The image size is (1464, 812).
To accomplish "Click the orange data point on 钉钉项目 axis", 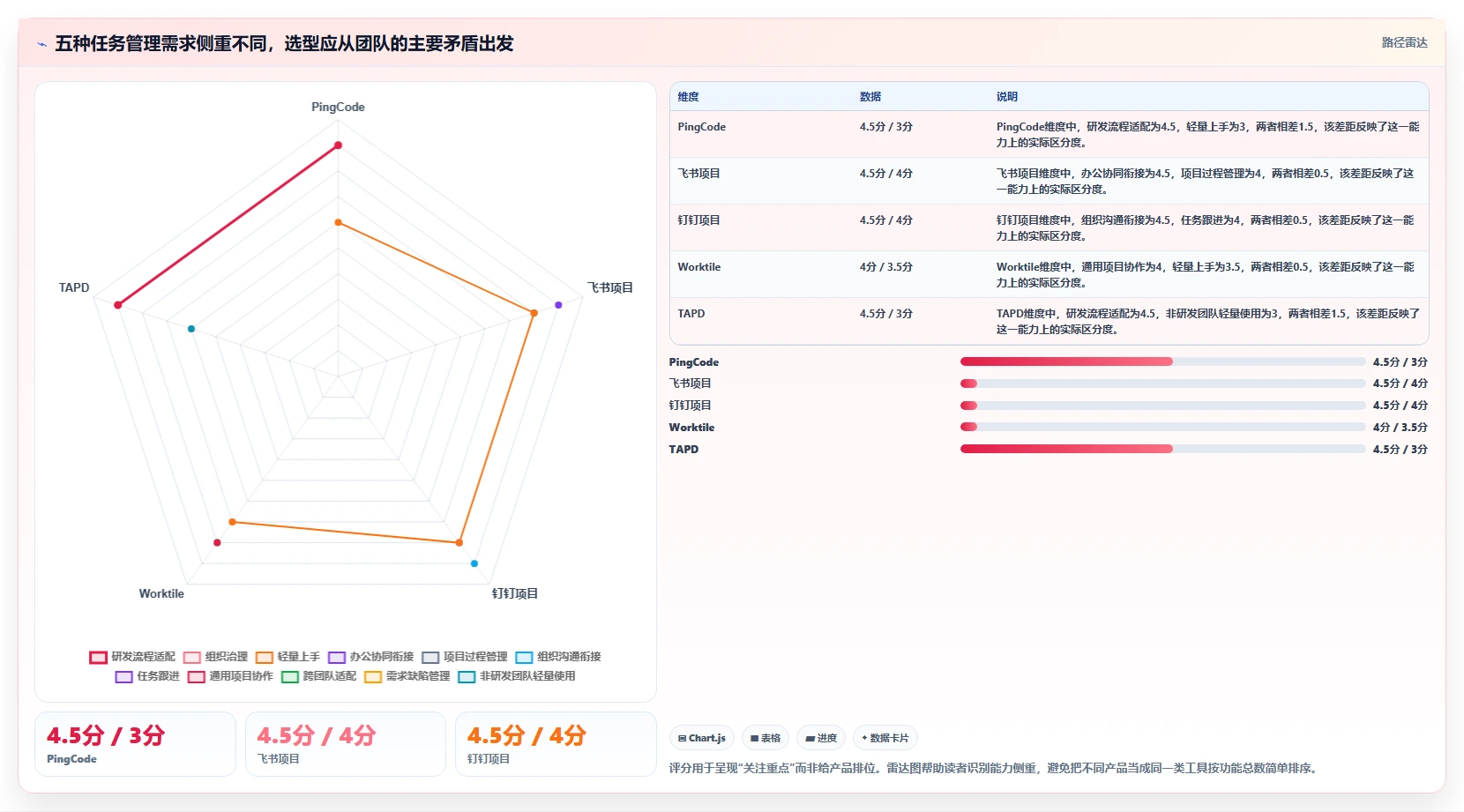I will [x=459, y=542].
